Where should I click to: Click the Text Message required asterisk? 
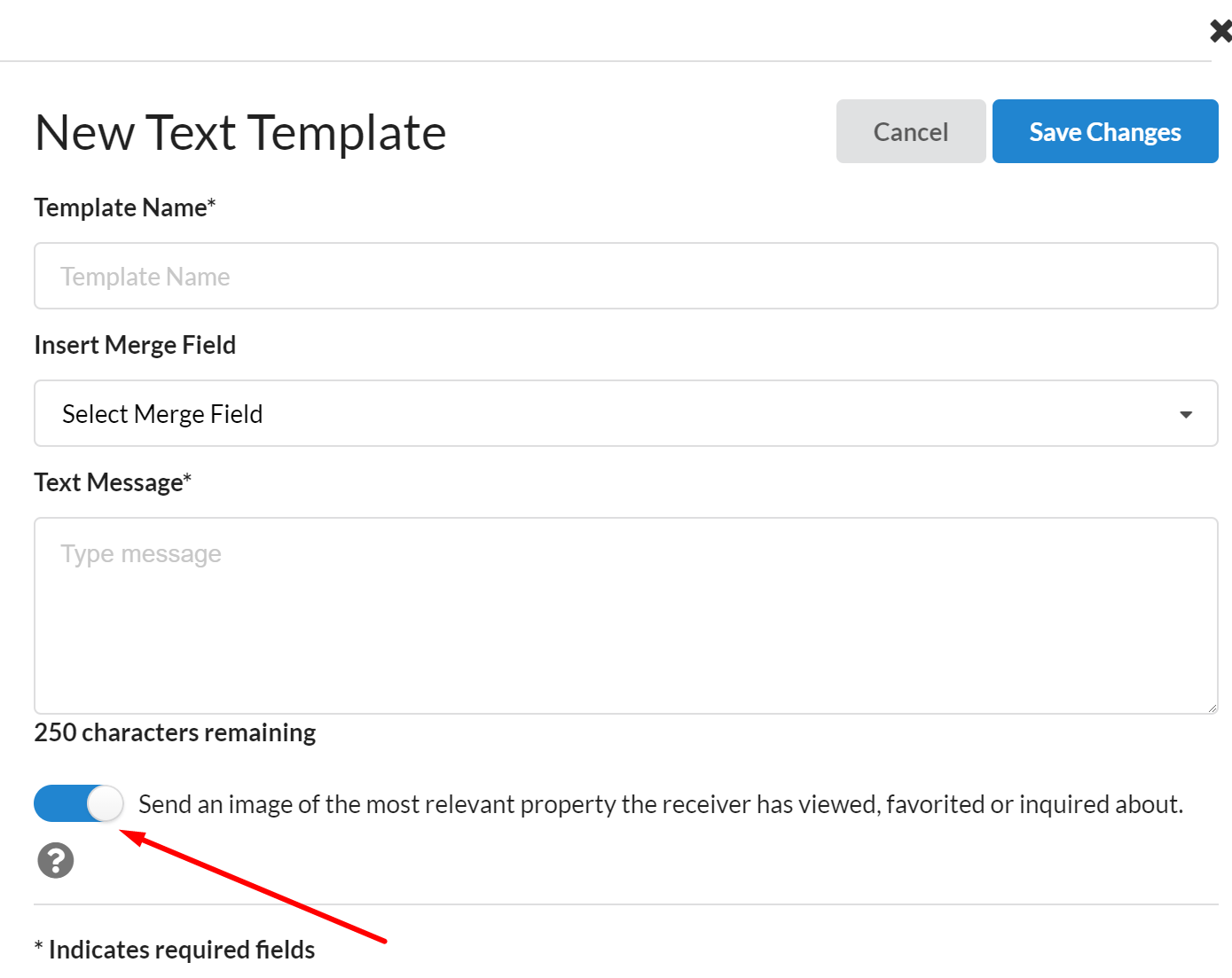[x=187, y=479]
